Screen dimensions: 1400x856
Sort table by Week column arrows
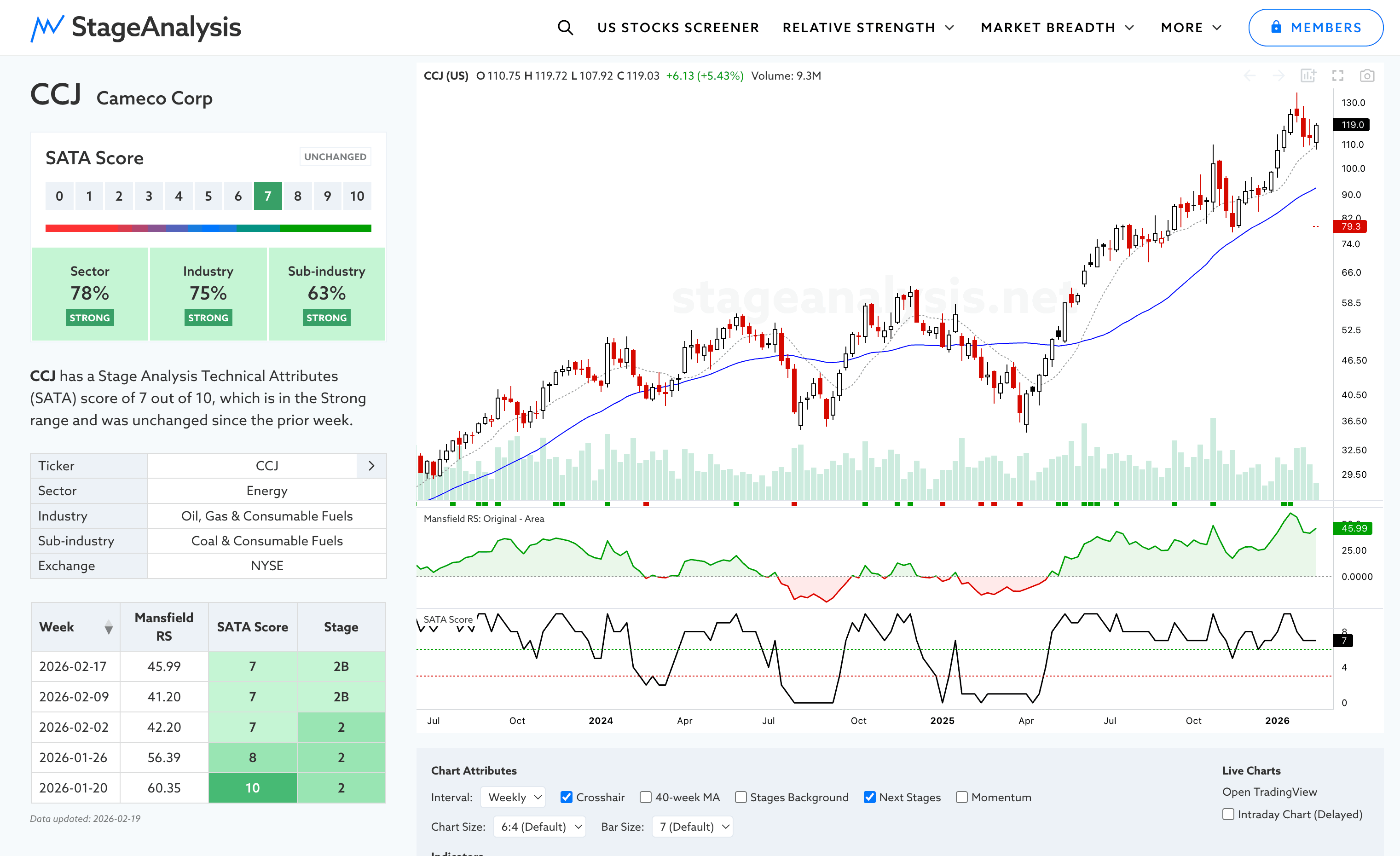coord(109,627)
